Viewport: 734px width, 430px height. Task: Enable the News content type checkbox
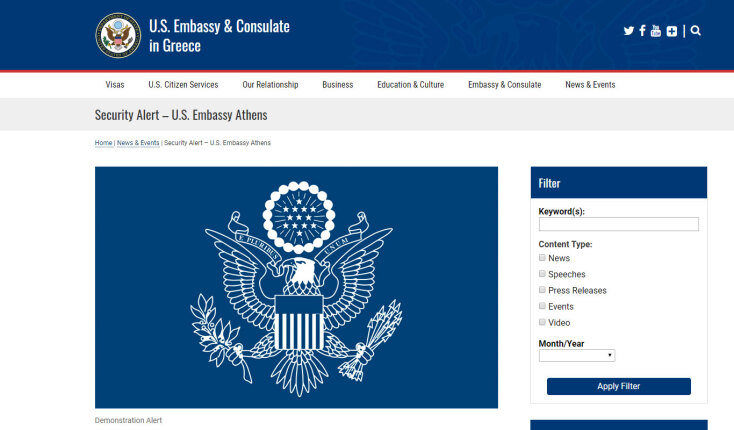(543, 258)
